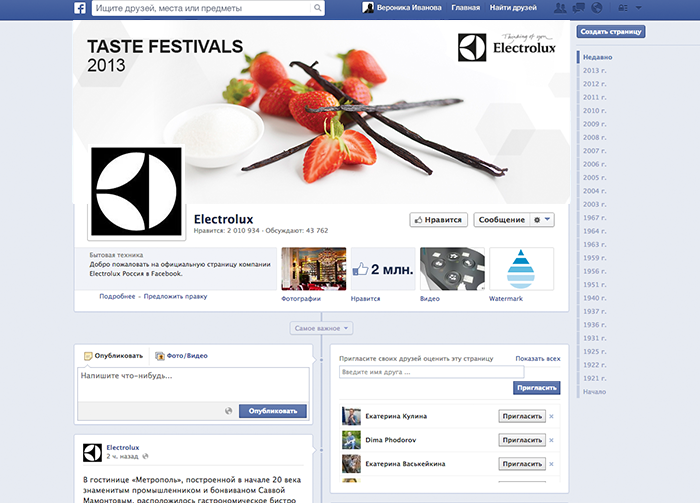Jump to 1959 г. in timeline
This screenshot has height=503, width=700.
tap(595, 258)
